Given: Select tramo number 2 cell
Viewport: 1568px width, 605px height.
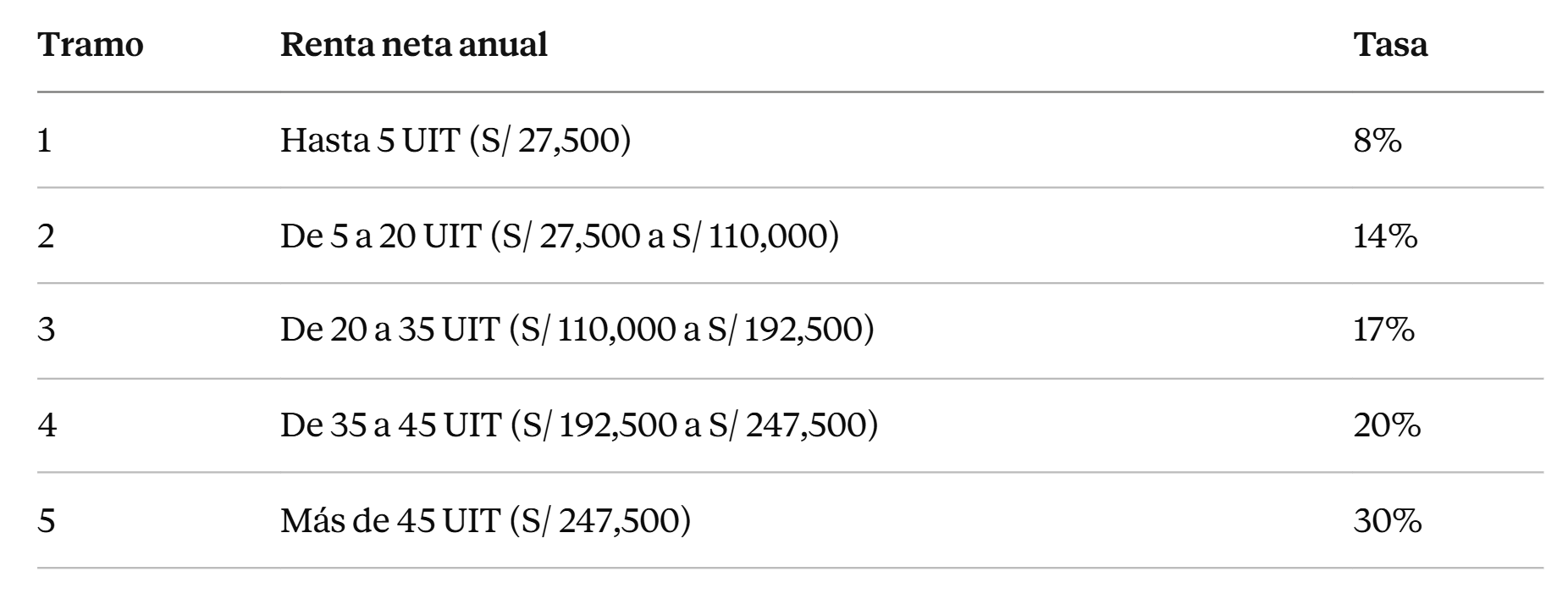Looking at the screenshot, I should [x=46, y=236].
